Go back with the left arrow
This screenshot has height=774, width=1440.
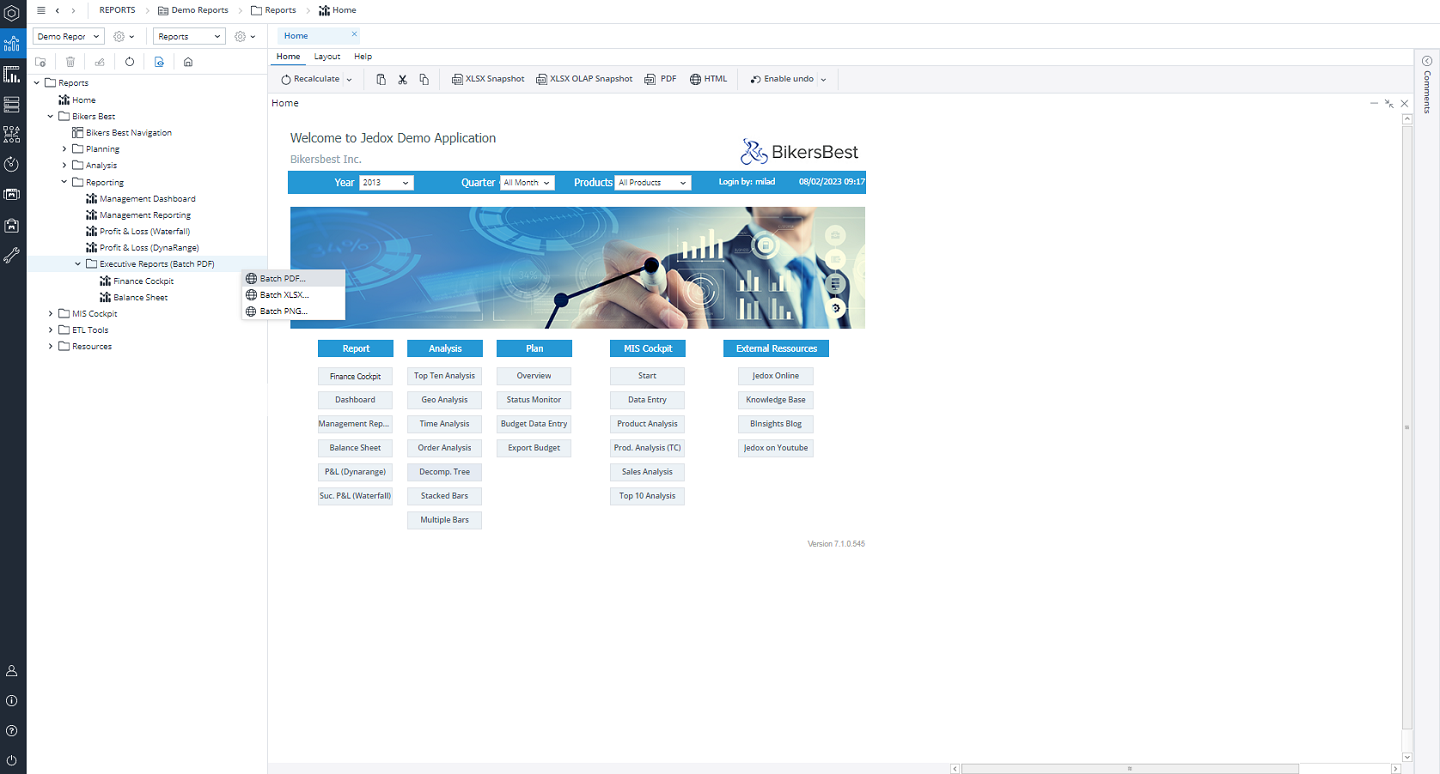pos(57,10)
